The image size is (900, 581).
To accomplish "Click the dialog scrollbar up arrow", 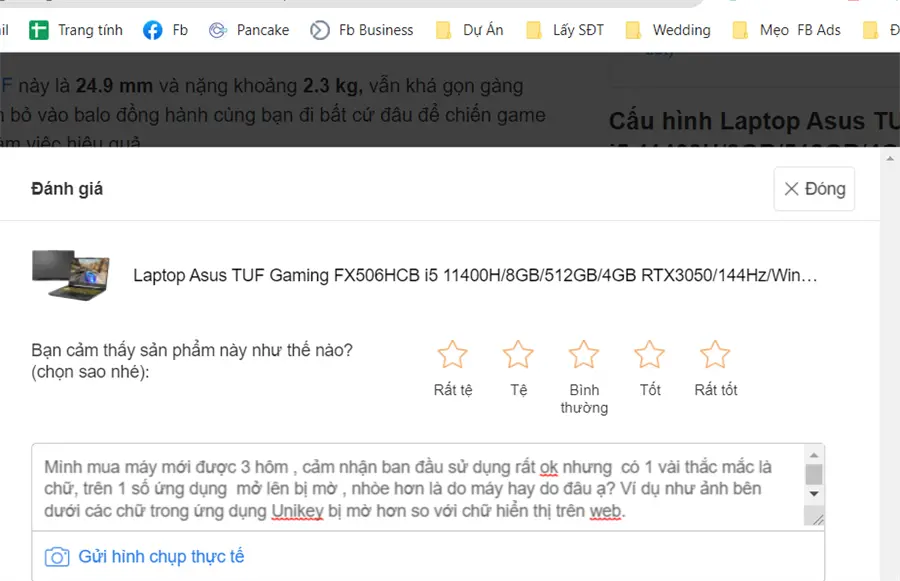I will [x=890, y=158].
